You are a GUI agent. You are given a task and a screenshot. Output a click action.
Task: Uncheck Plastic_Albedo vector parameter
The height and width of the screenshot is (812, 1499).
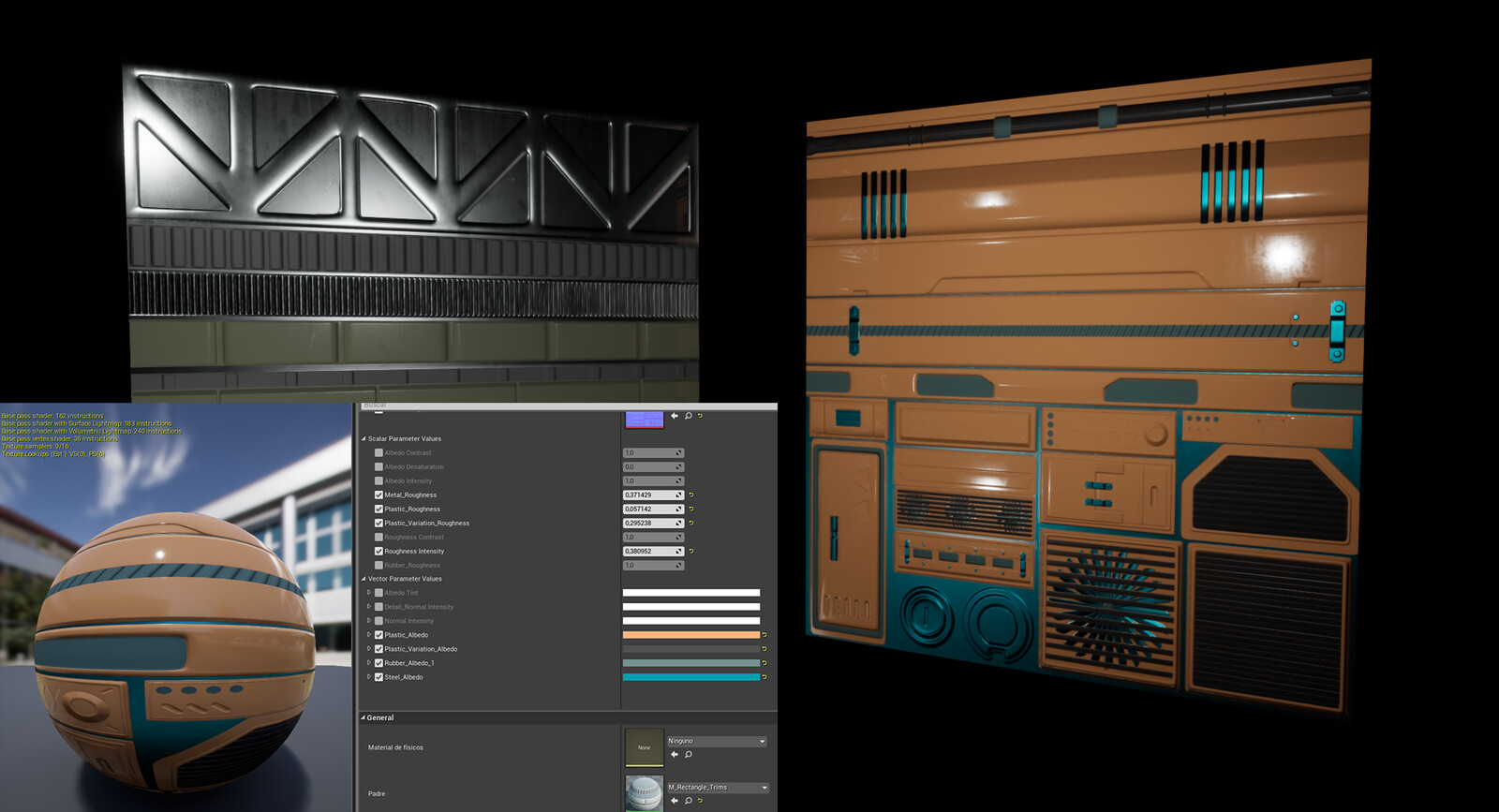tap(378, 635)
